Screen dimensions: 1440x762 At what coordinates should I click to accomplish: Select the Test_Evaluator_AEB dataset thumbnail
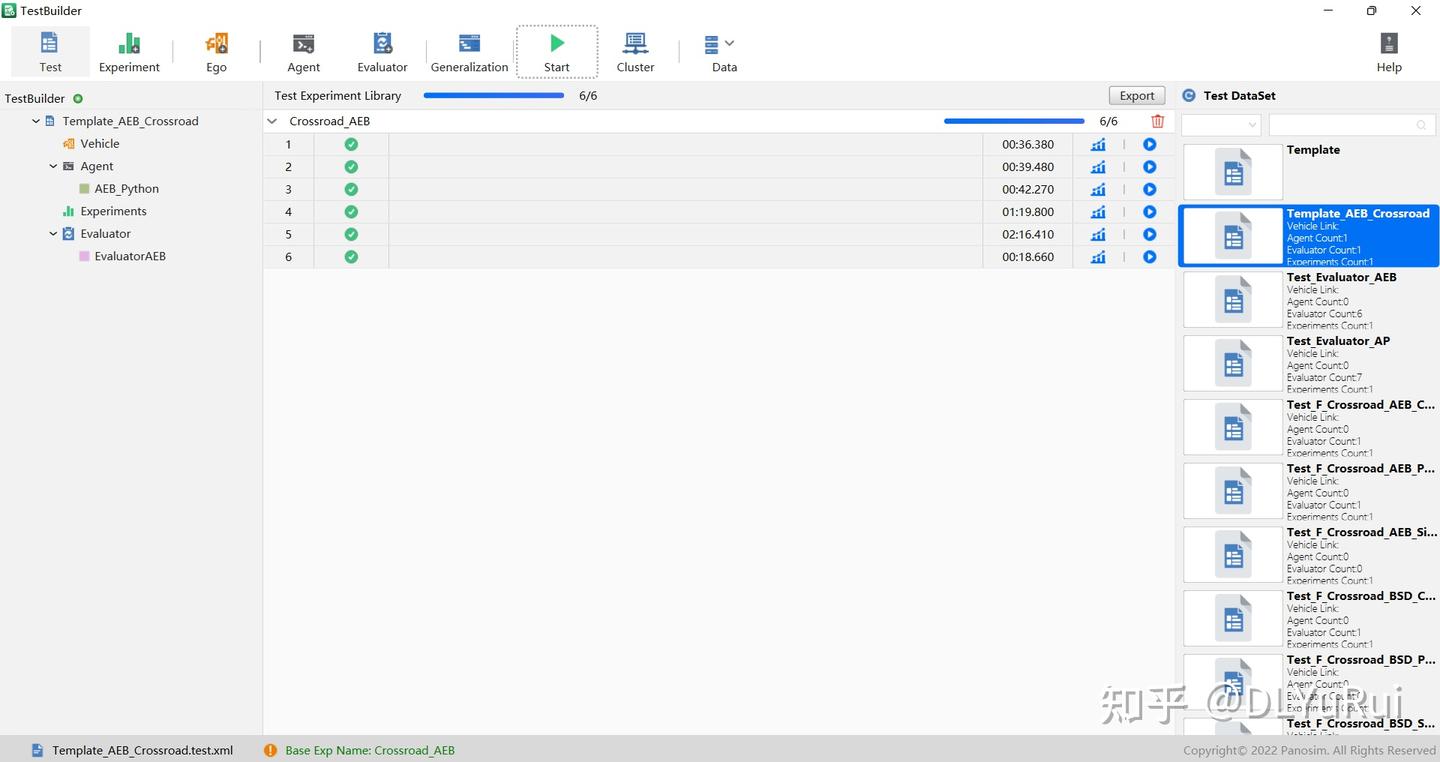tap(1233, 300)
